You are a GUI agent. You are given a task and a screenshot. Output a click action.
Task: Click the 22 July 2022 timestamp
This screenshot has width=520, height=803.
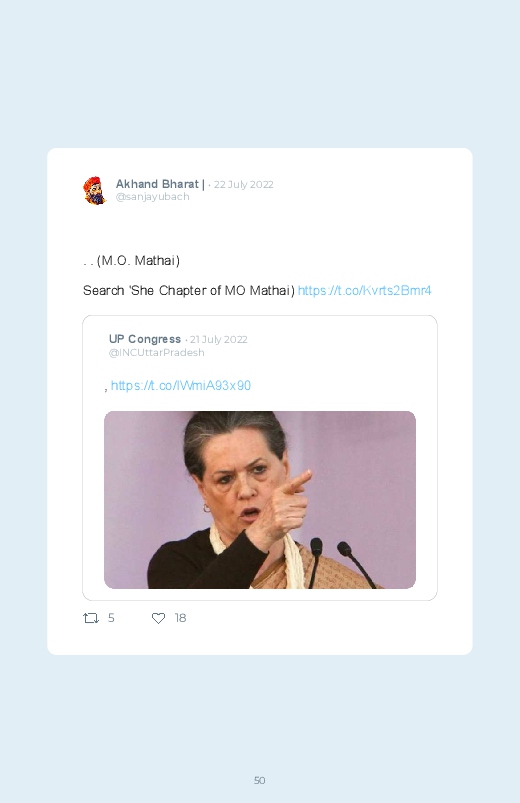pyautogui.click(x=243, y=184)
